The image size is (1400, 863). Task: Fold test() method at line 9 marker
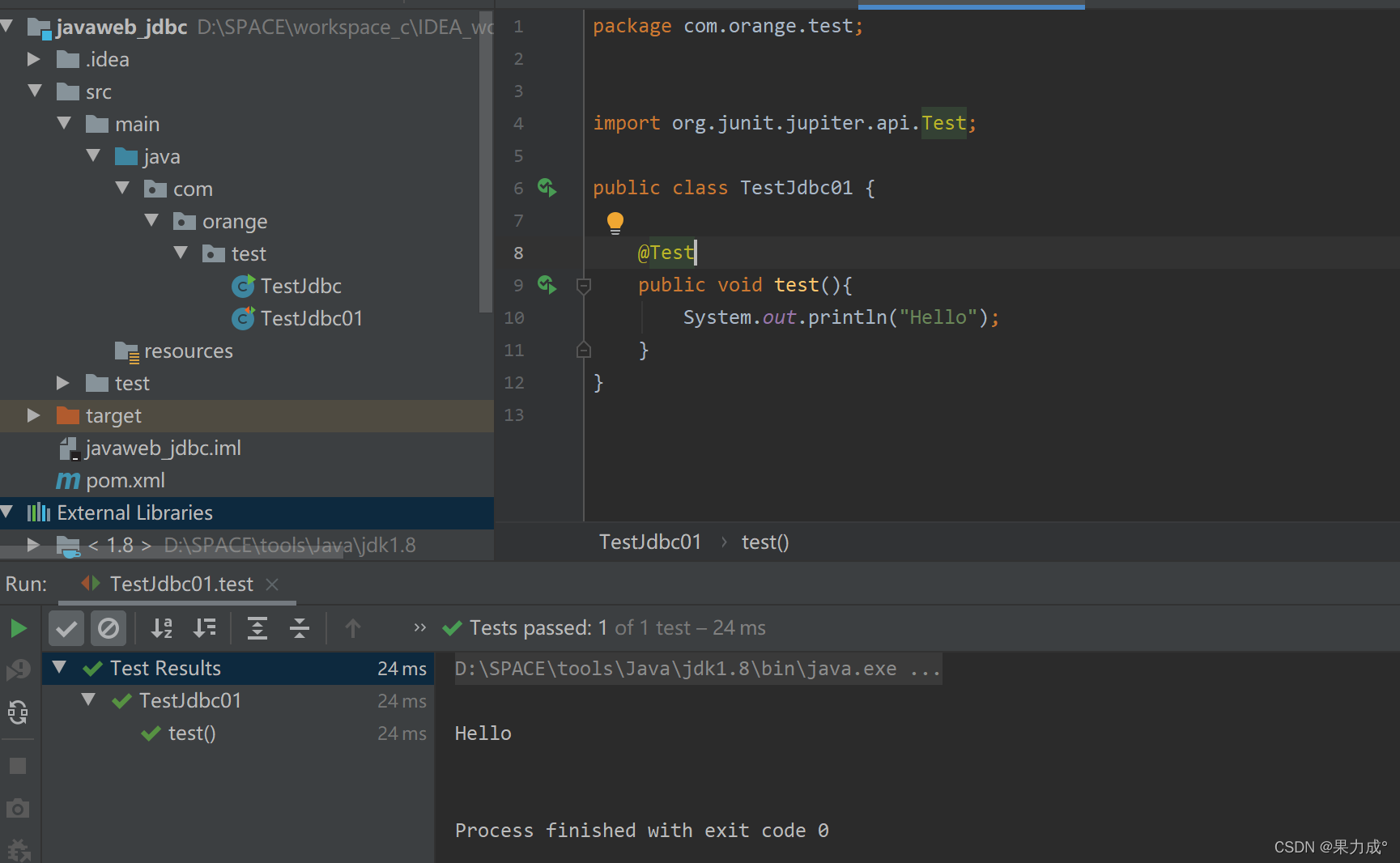click(584, 285)
